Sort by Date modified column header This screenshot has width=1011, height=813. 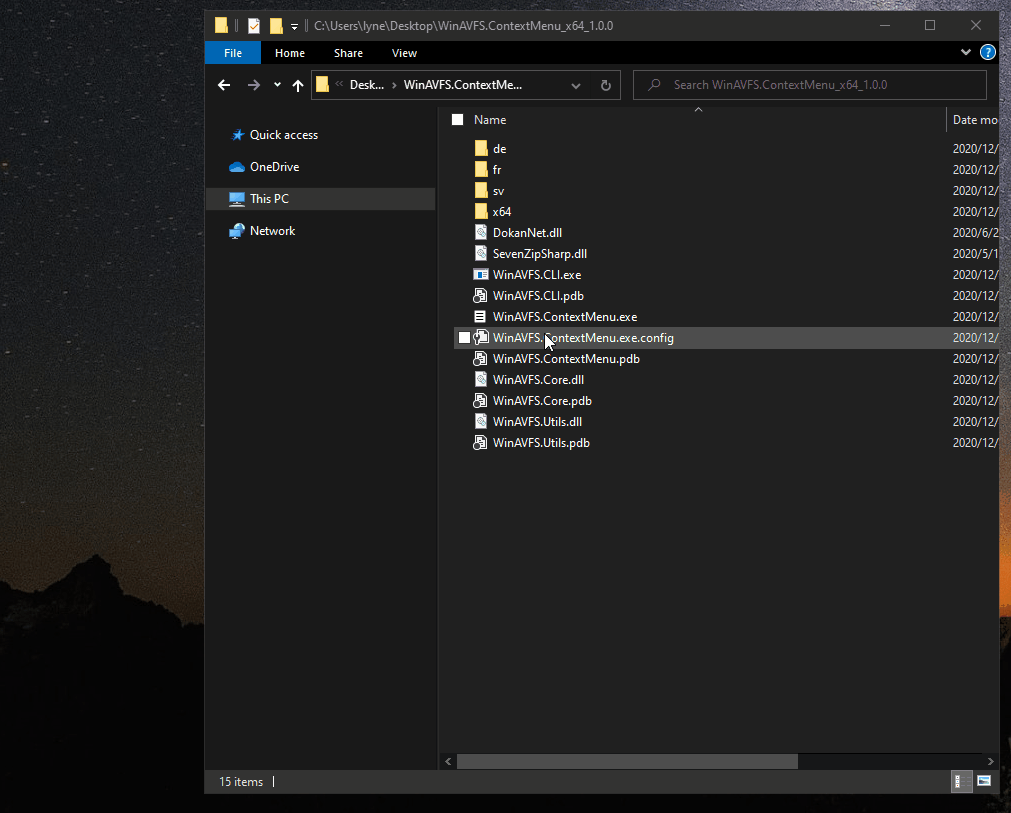[x=975, y=120]
